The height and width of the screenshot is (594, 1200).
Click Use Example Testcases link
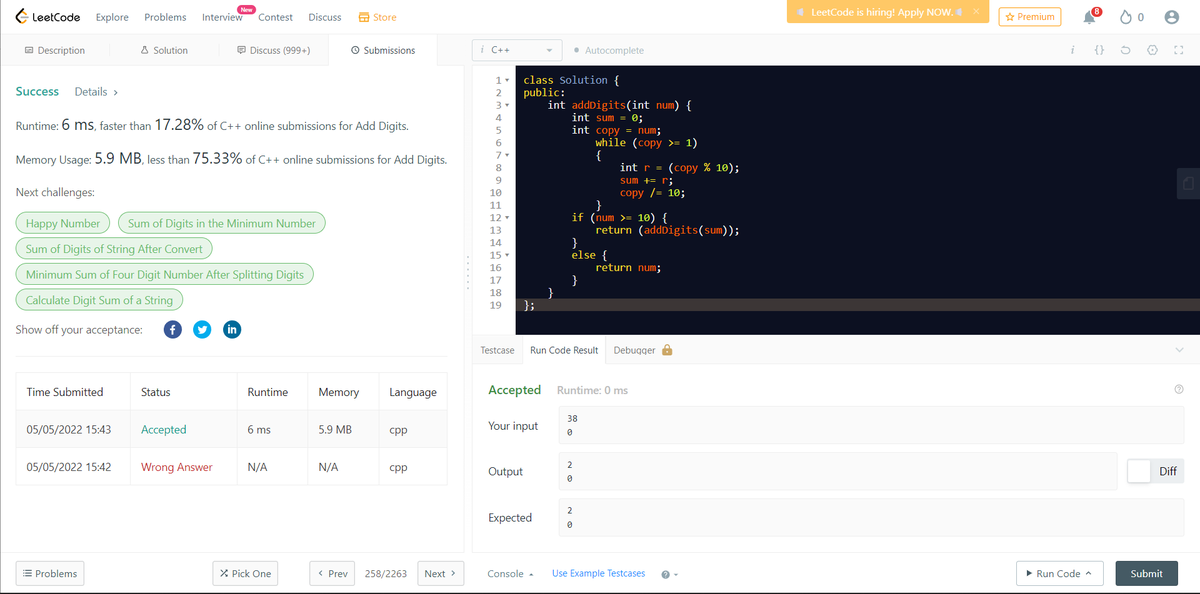[598, 574]
